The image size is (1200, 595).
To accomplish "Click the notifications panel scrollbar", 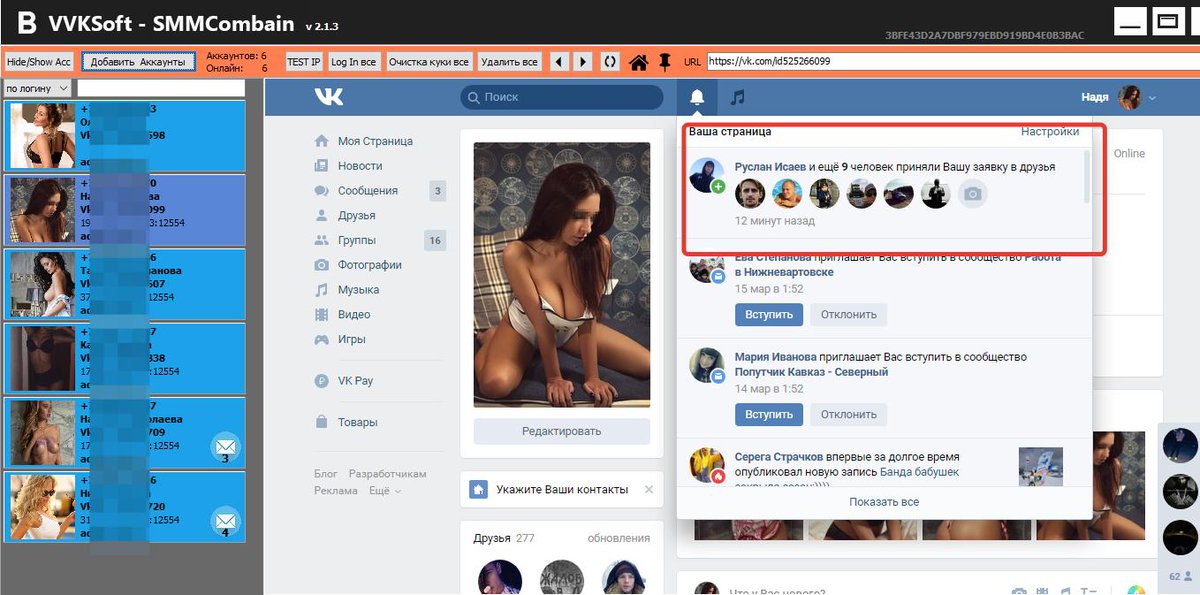I will [x=1087, y=178].
